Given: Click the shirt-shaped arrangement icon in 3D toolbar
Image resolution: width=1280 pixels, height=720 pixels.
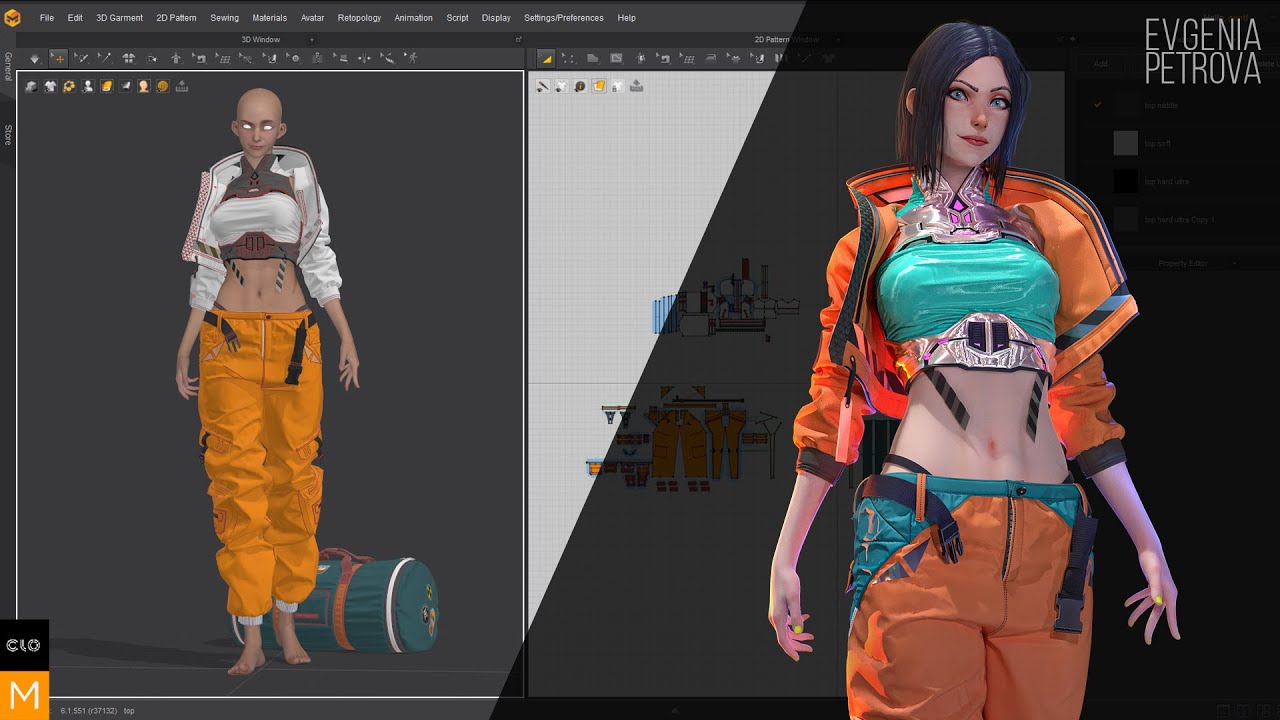Looking at the screenshot, I should pos(128,58).
